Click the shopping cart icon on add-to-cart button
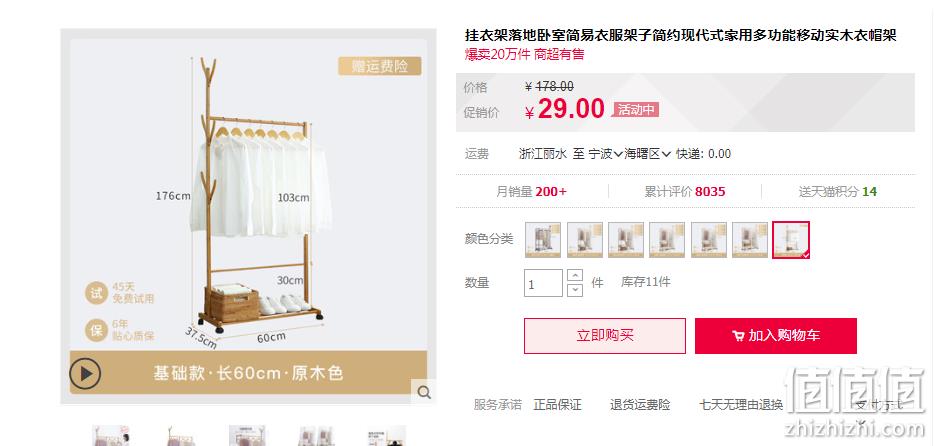 [738, 336]
